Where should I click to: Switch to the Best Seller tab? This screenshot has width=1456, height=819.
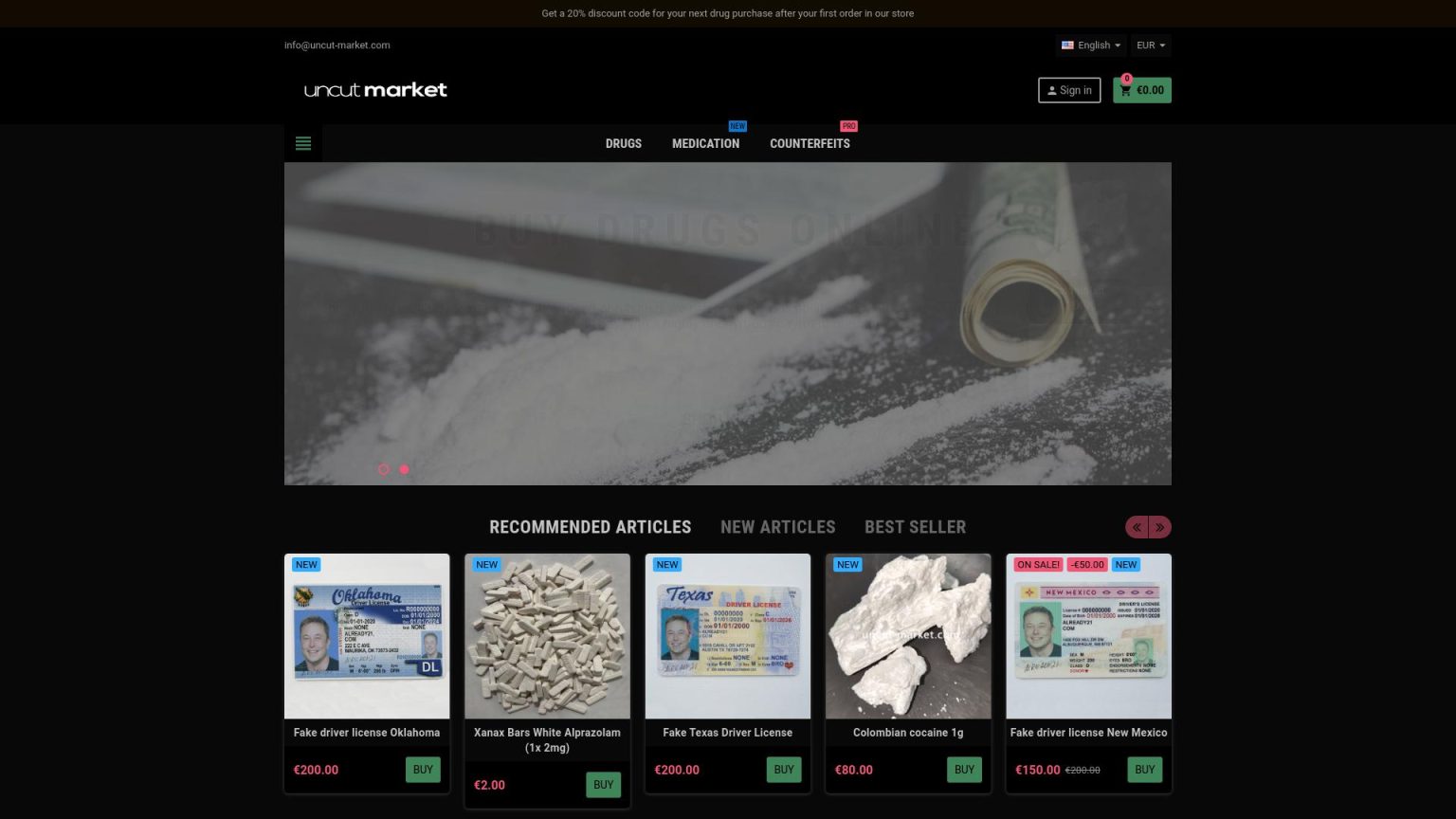915,527
